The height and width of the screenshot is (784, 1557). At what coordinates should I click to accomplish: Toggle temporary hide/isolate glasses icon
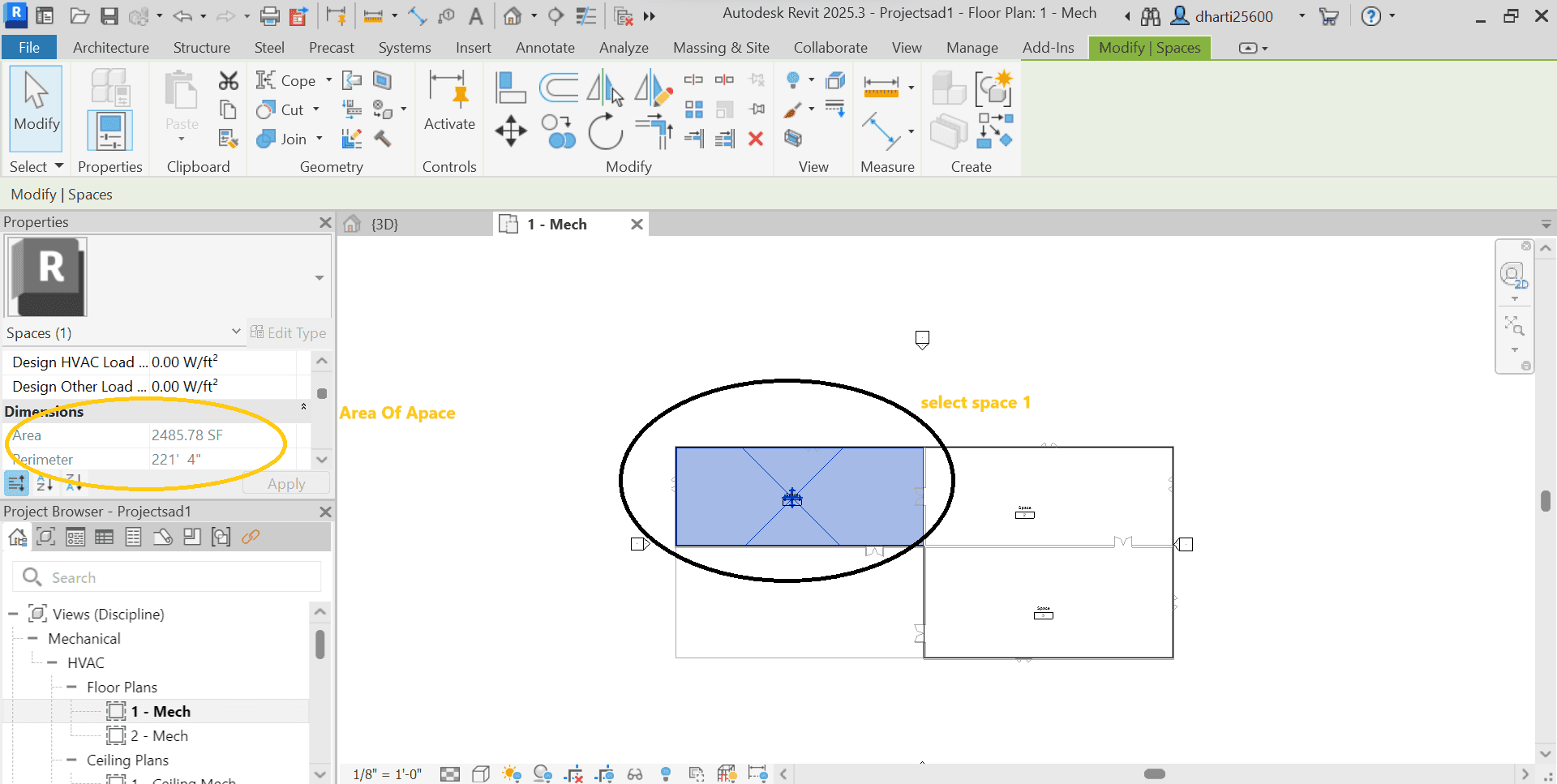click(x=635, y=773)
